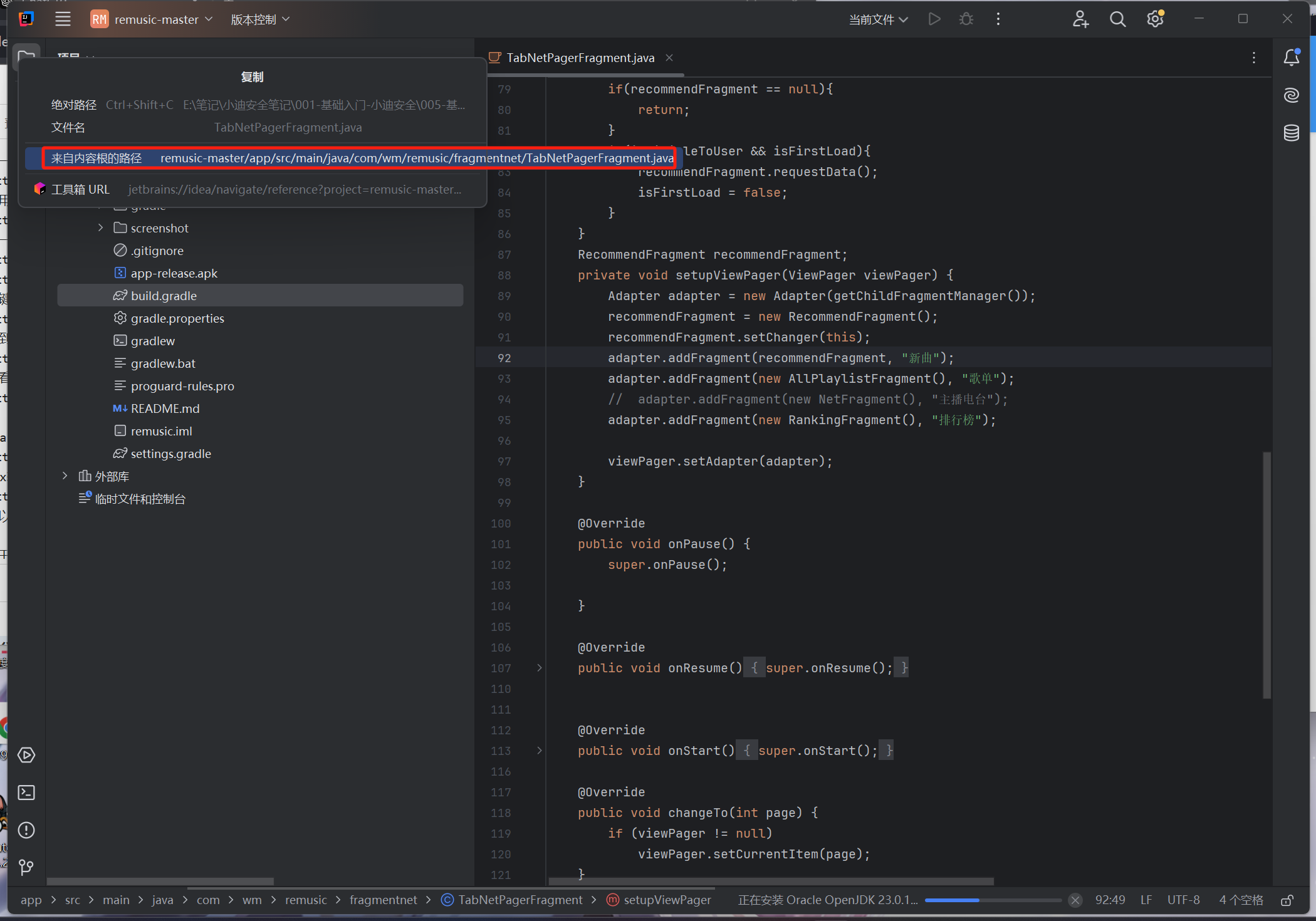Toggle read-only lock icon in status bar
This screenshot has width=1316, height=921.
(x=1287, y=900)
